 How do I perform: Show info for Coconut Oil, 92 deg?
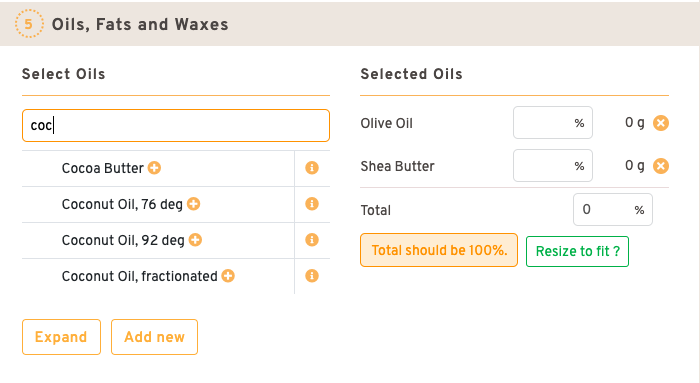[312, 240]
